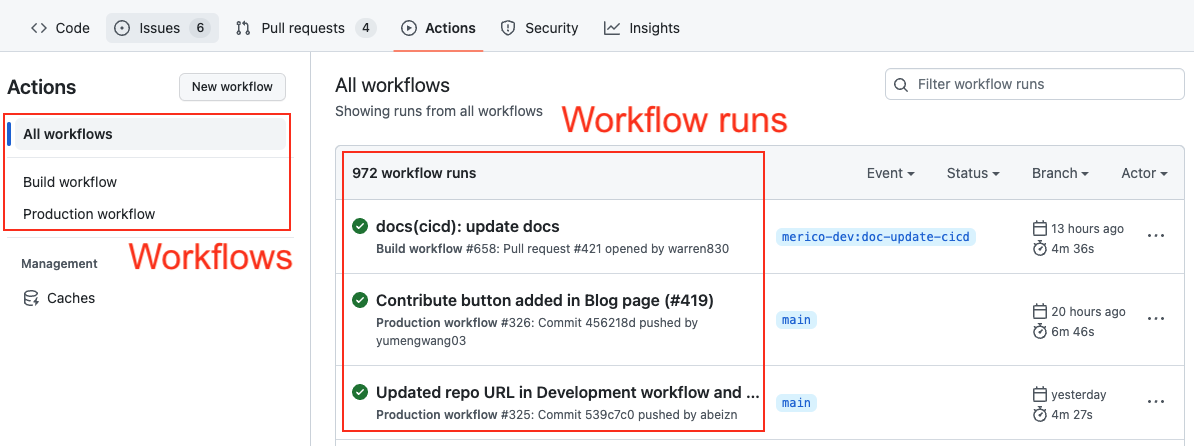Viewport: 1194px width, 446px height.
Task: Click the magnifier icon in filter box
Action: point(901,85)
